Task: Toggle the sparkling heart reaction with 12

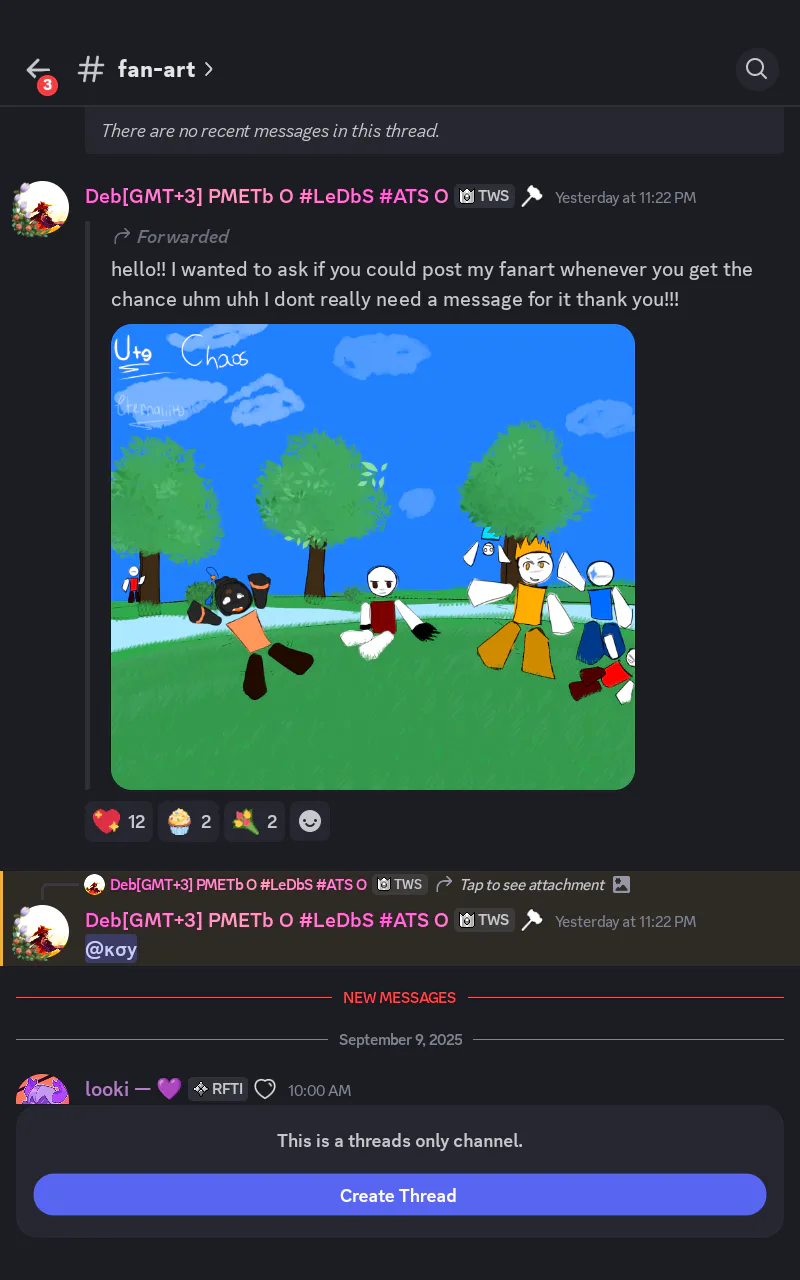Action: point(119,822)
